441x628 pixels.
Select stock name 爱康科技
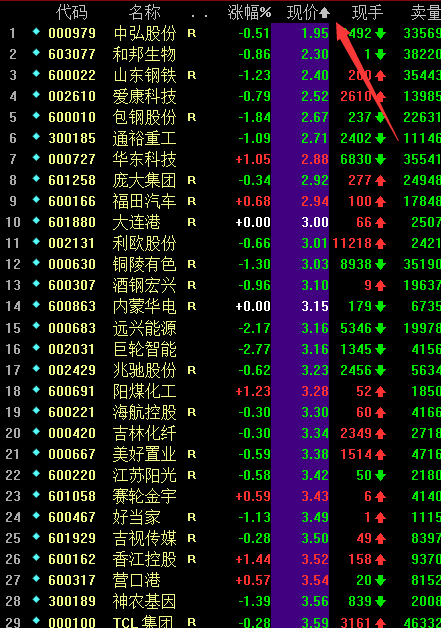pos(144,96)
